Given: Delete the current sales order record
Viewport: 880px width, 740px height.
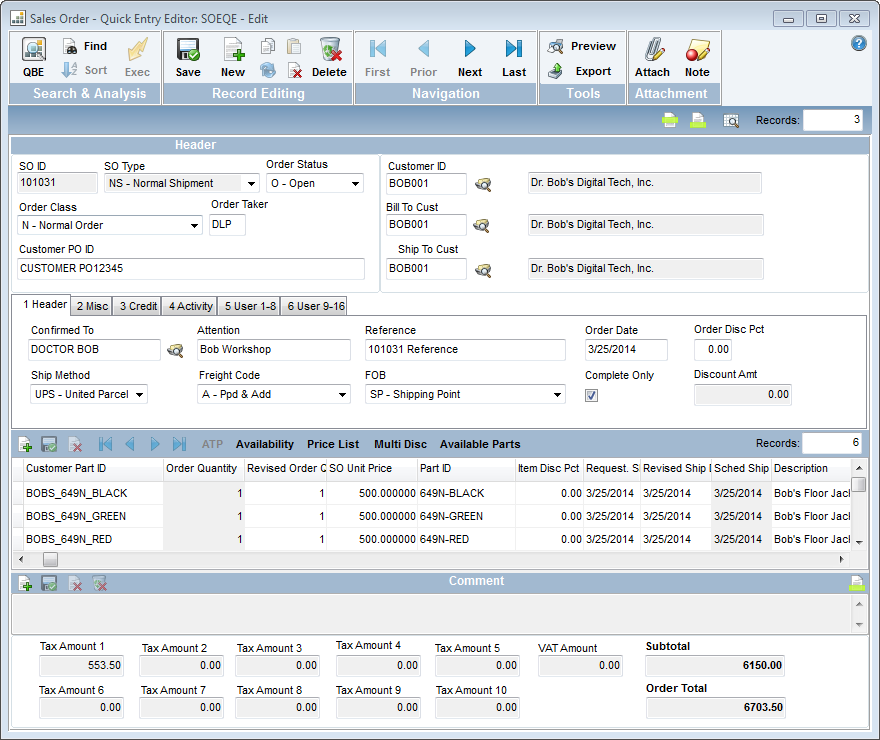Looking at the screenshot, I should tap(329, 57).
